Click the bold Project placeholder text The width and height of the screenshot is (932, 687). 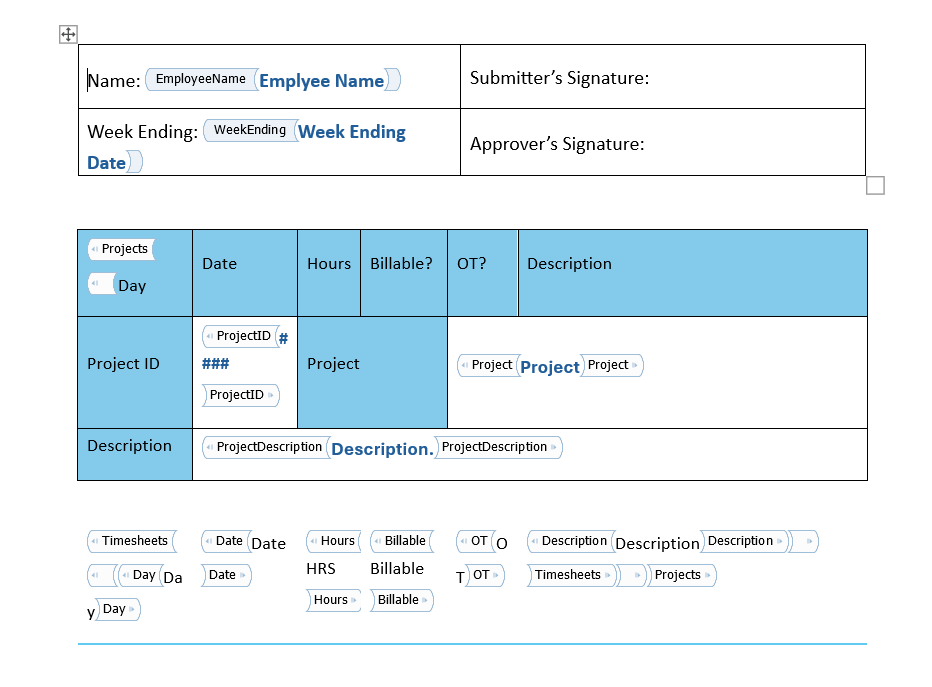pyautogui.click(x=550, y=367)
